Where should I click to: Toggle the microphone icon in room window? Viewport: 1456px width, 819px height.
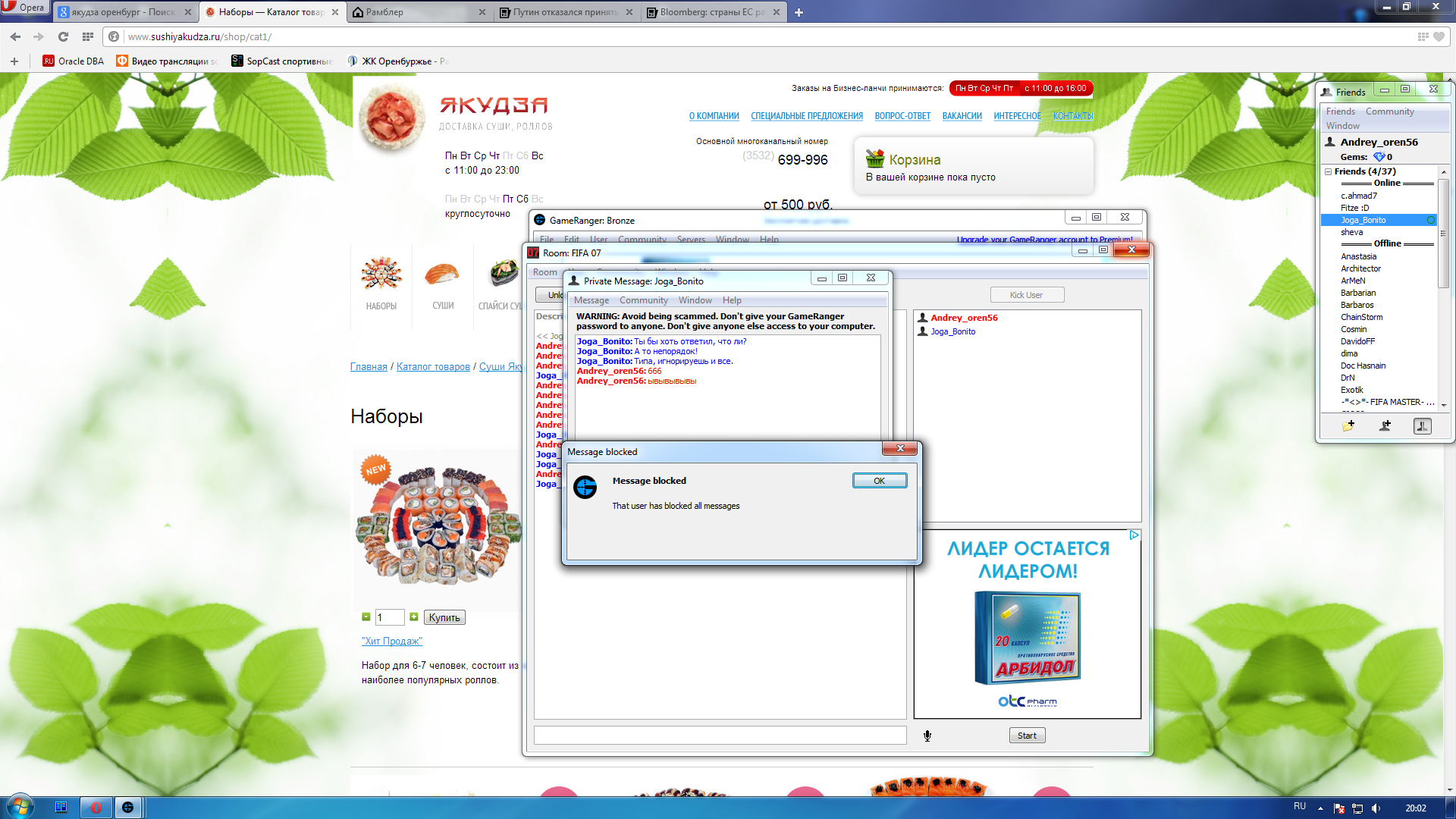coord(927,736)
